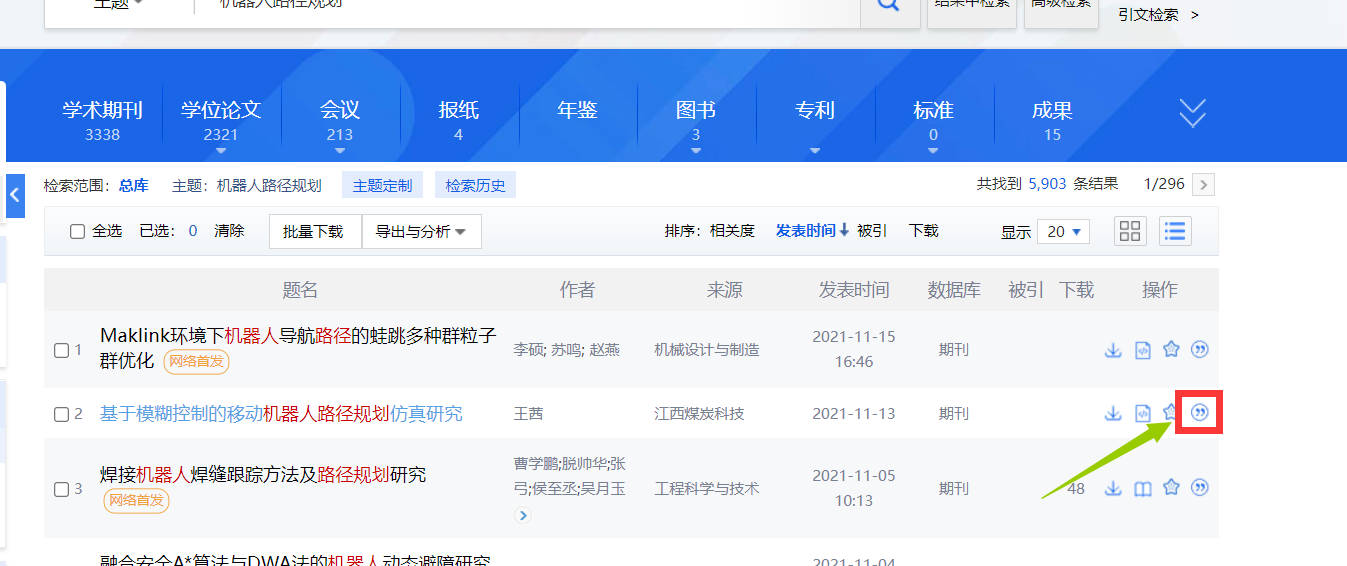Download the 基于模糊控制 article
1347x566 pixels.
(x=1113, y=413)
